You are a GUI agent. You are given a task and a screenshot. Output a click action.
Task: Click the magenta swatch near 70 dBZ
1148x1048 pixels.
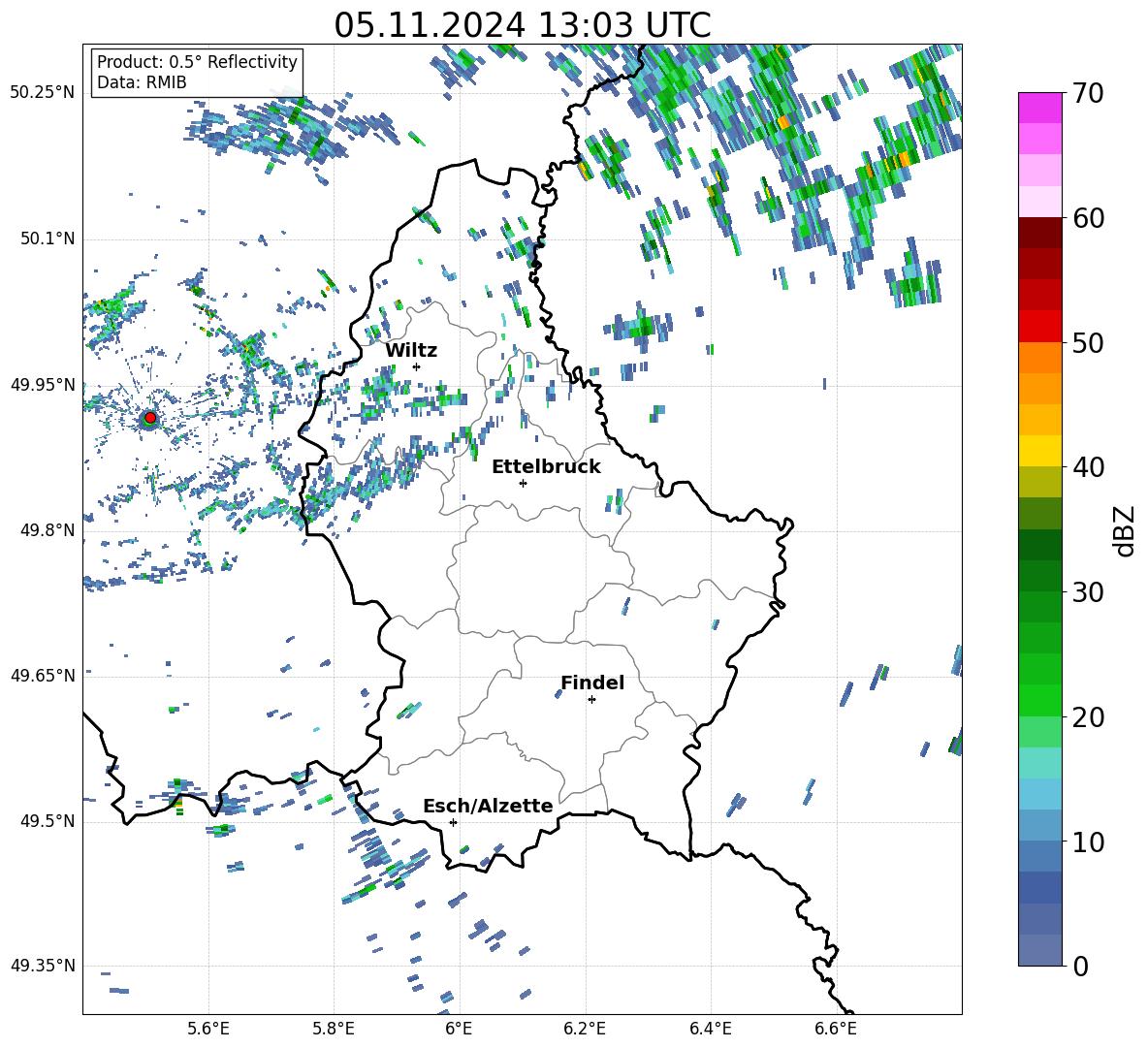point(1039,109)
